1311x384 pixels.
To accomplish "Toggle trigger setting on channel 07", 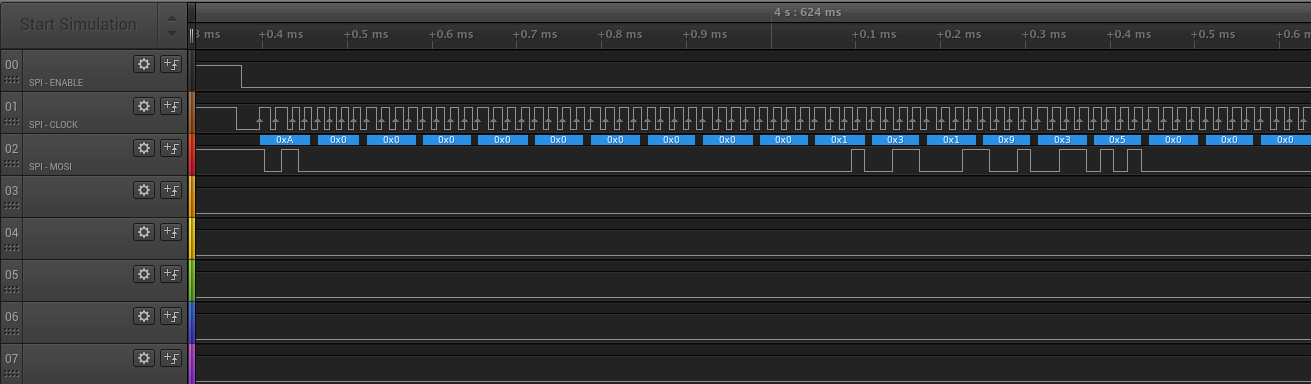I will click(171, 358).
